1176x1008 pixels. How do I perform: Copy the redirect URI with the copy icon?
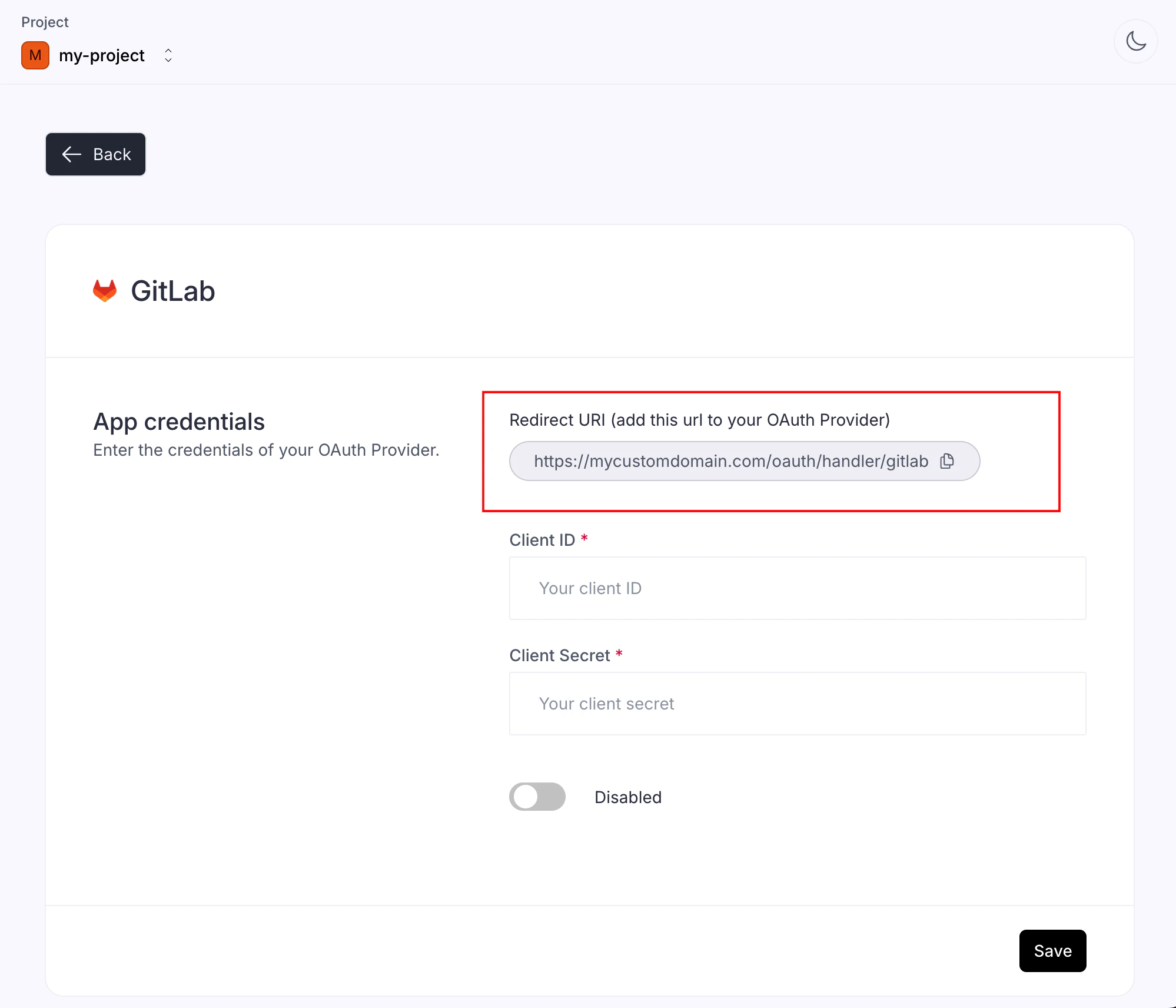click(946, 461)
